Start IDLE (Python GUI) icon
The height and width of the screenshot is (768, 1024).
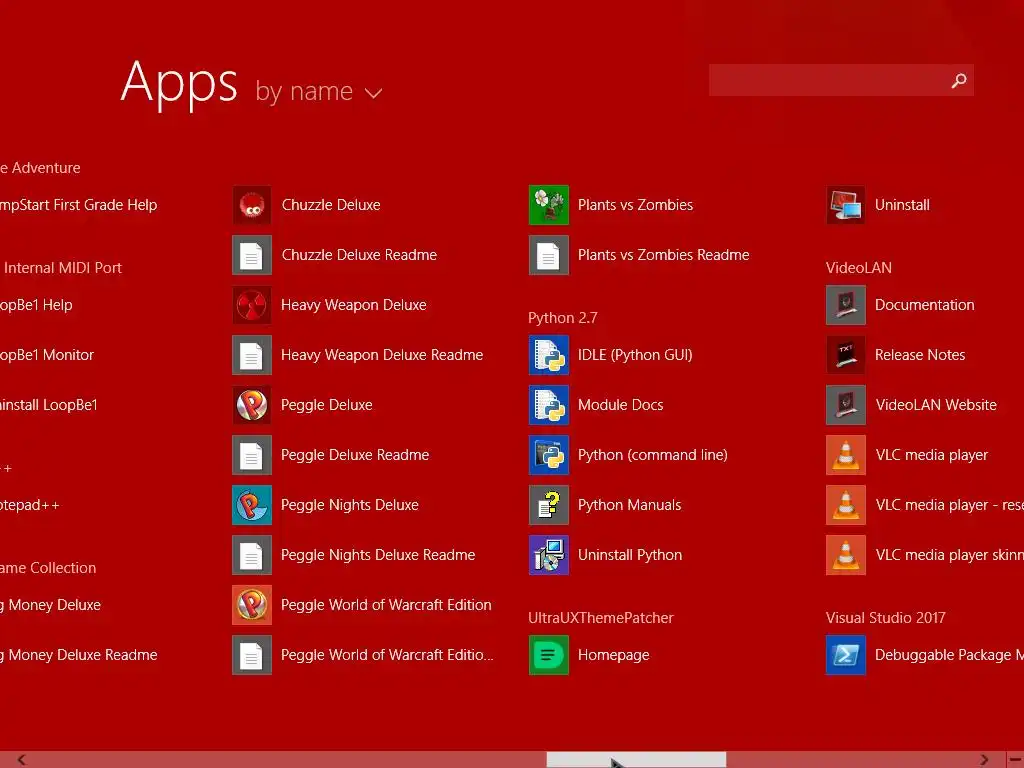tap(549, 355)
